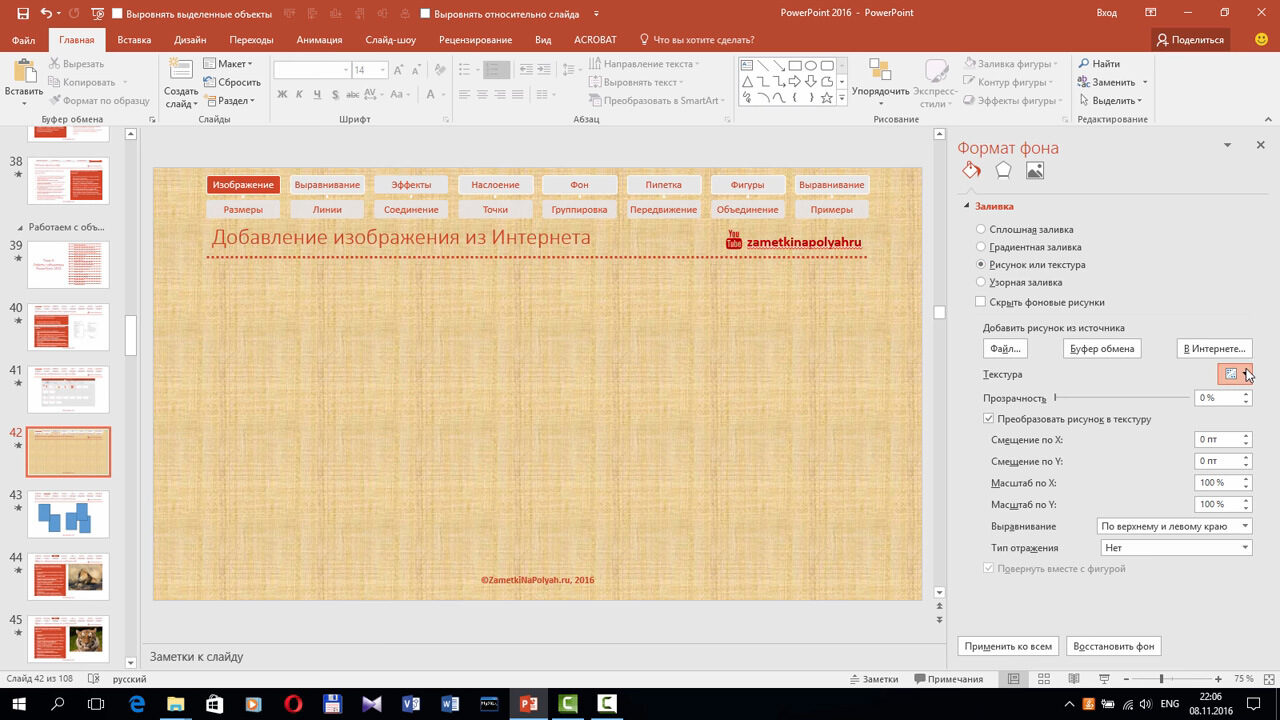Image resolution: width=1280 pixels, height=720 pixels.
Task: Click the Применить ко всем button
Action: (x=1008, y=646)
